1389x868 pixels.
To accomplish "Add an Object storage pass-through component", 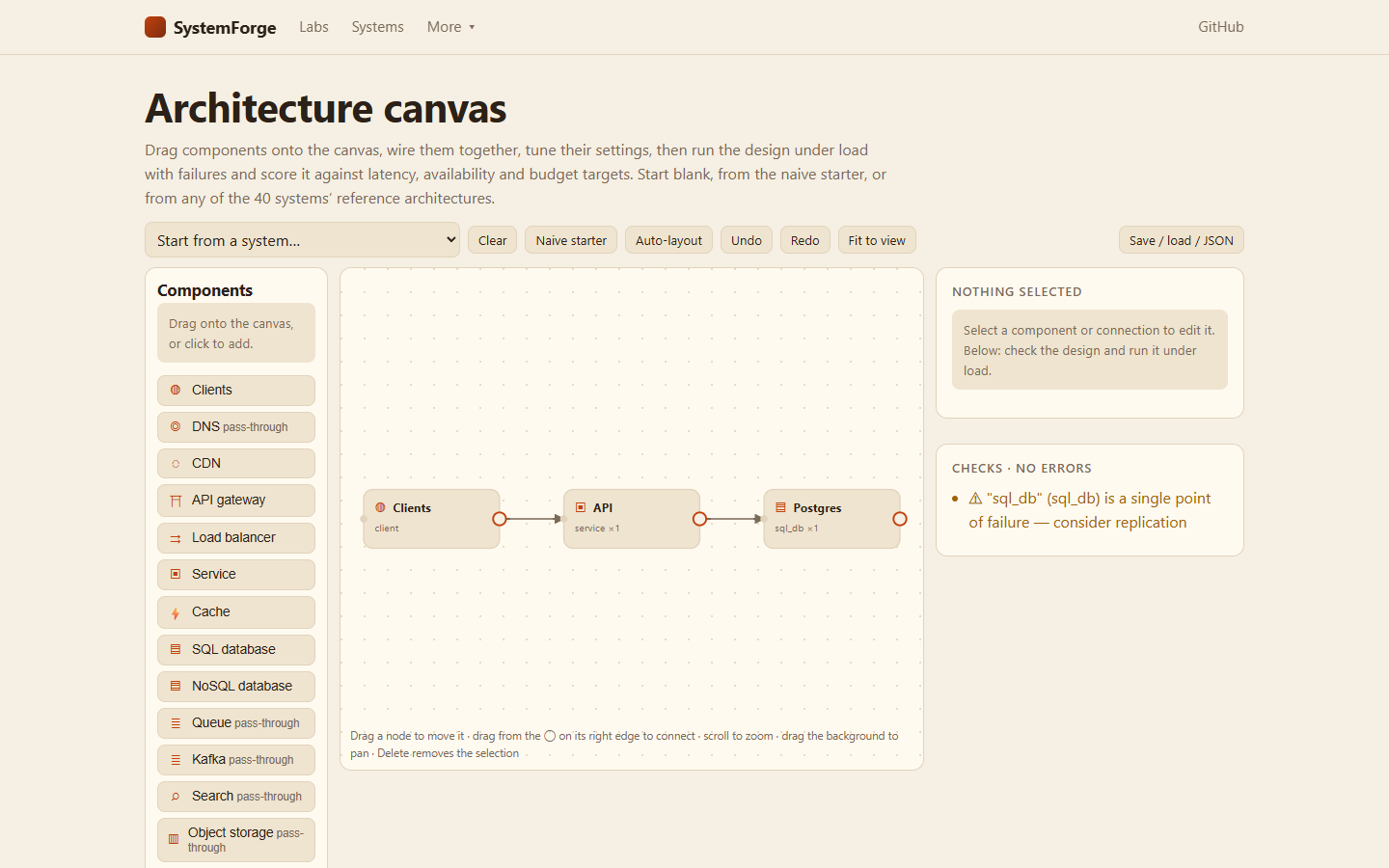I will point(236,840).
